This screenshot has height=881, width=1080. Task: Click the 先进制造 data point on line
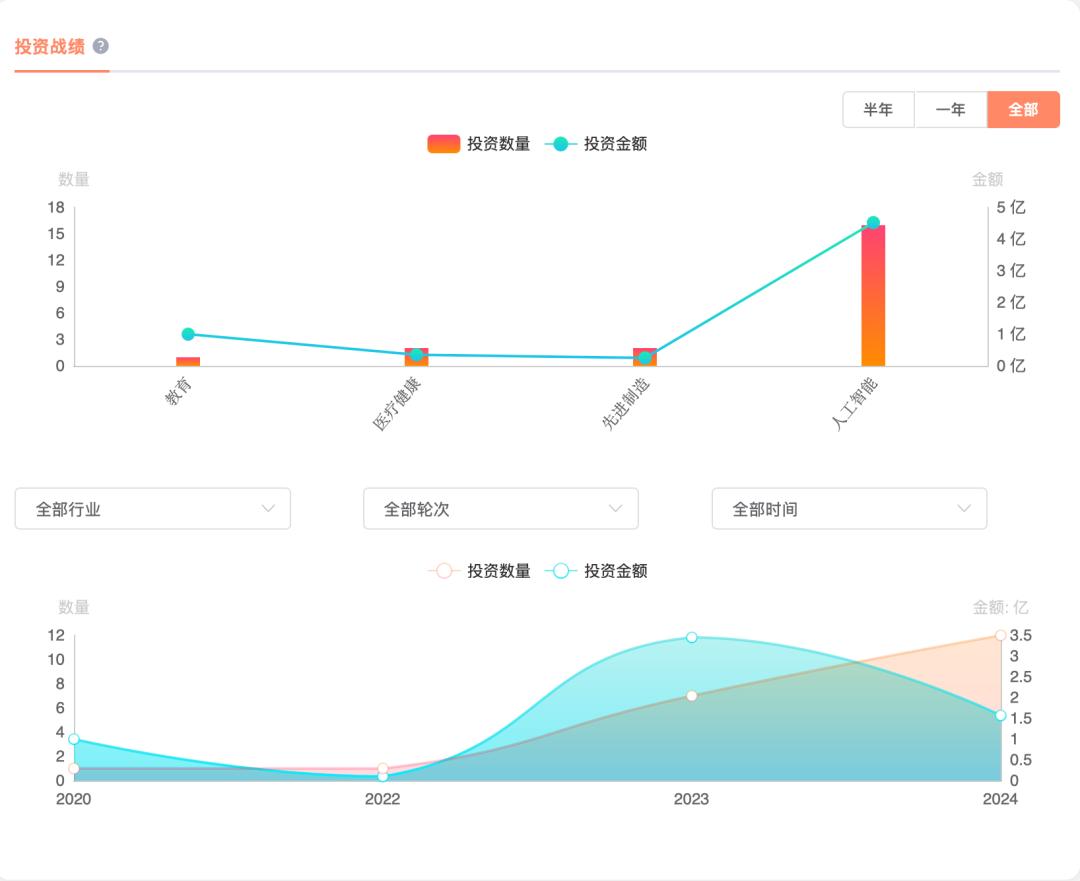point(645,357)
